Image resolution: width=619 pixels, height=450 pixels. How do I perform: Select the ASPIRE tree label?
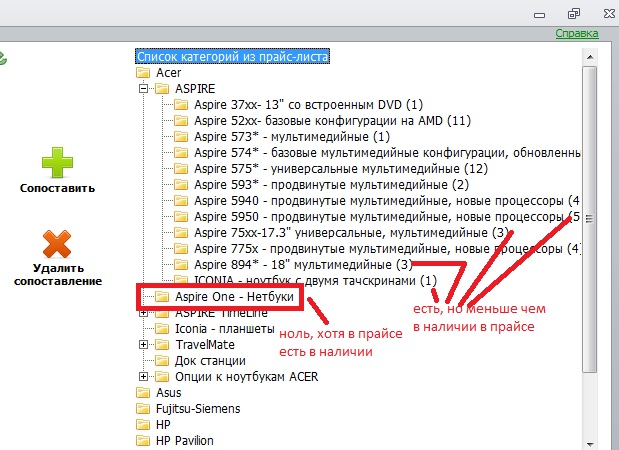(195, 88)
